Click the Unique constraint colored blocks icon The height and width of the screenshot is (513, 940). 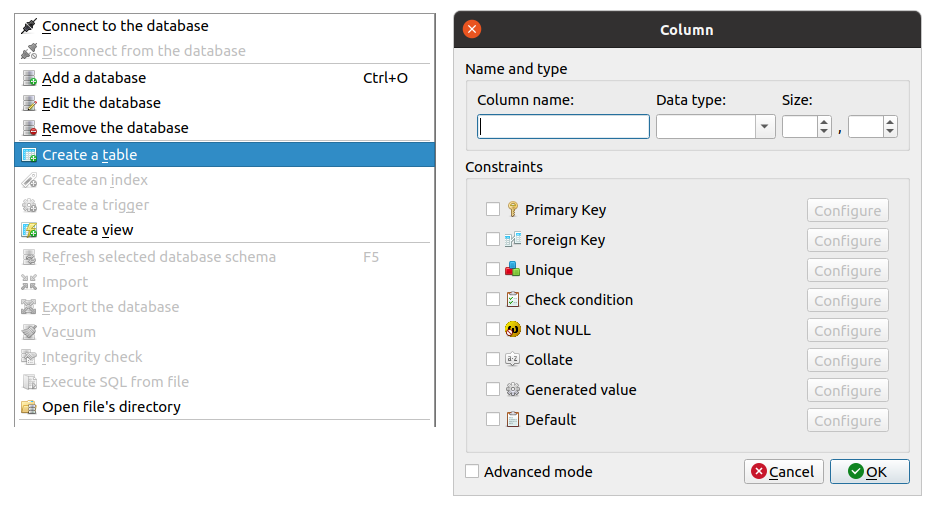(x=513, y=269)
